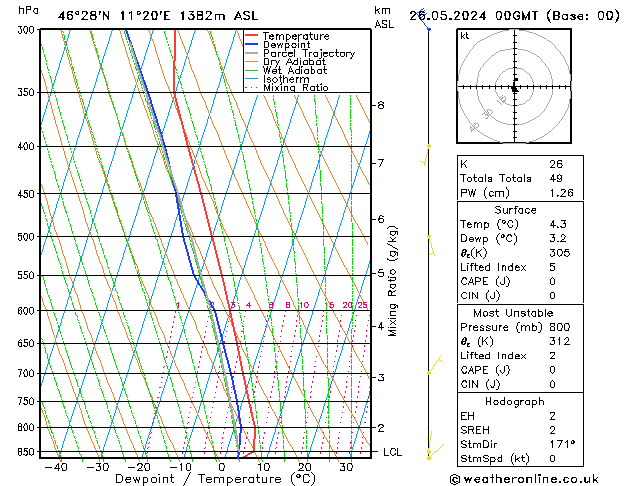Click the 500 hPa pressure label
The image size is (629, 486).
pyautogui.click(x=28, y=237)
